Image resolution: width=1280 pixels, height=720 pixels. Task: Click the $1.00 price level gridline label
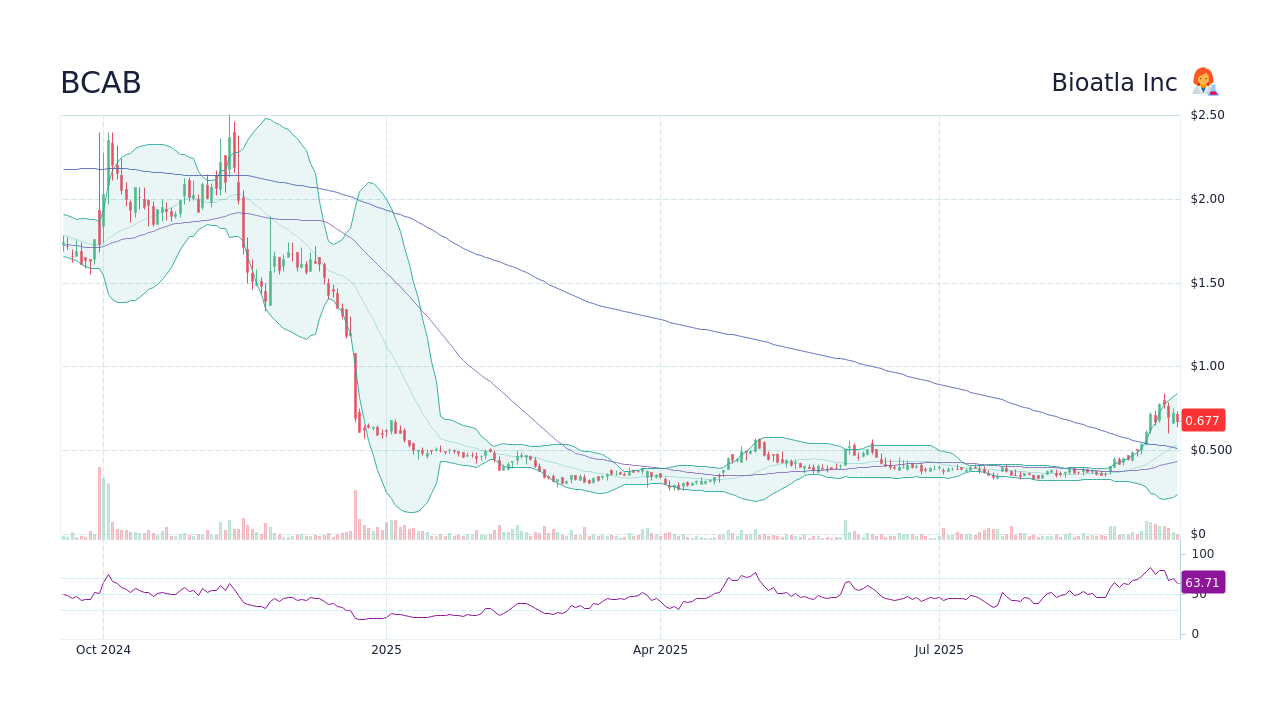pos(1206,365)
